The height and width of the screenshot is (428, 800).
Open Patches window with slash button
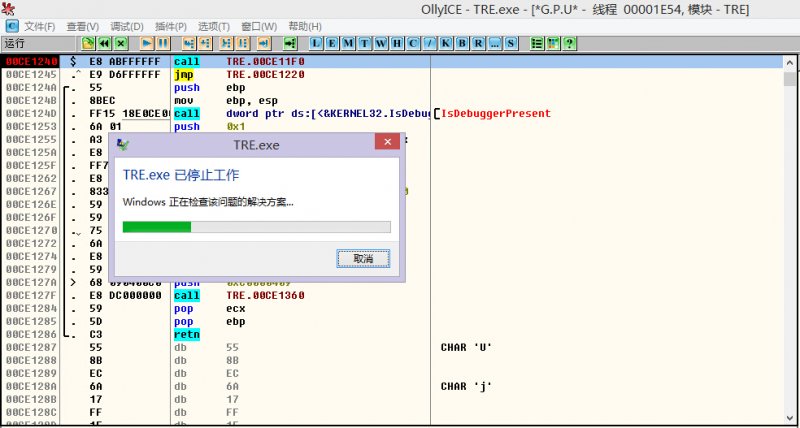point(429,44)
